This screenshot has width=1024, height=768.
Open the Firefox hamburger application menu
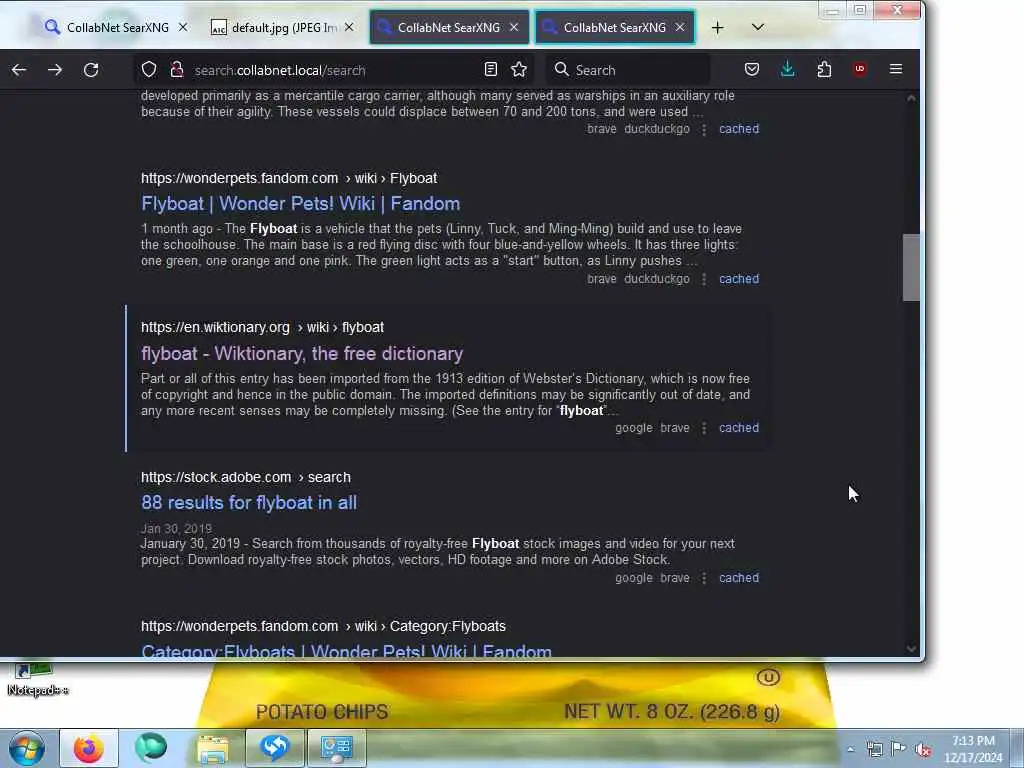click(x=896, y=69)
